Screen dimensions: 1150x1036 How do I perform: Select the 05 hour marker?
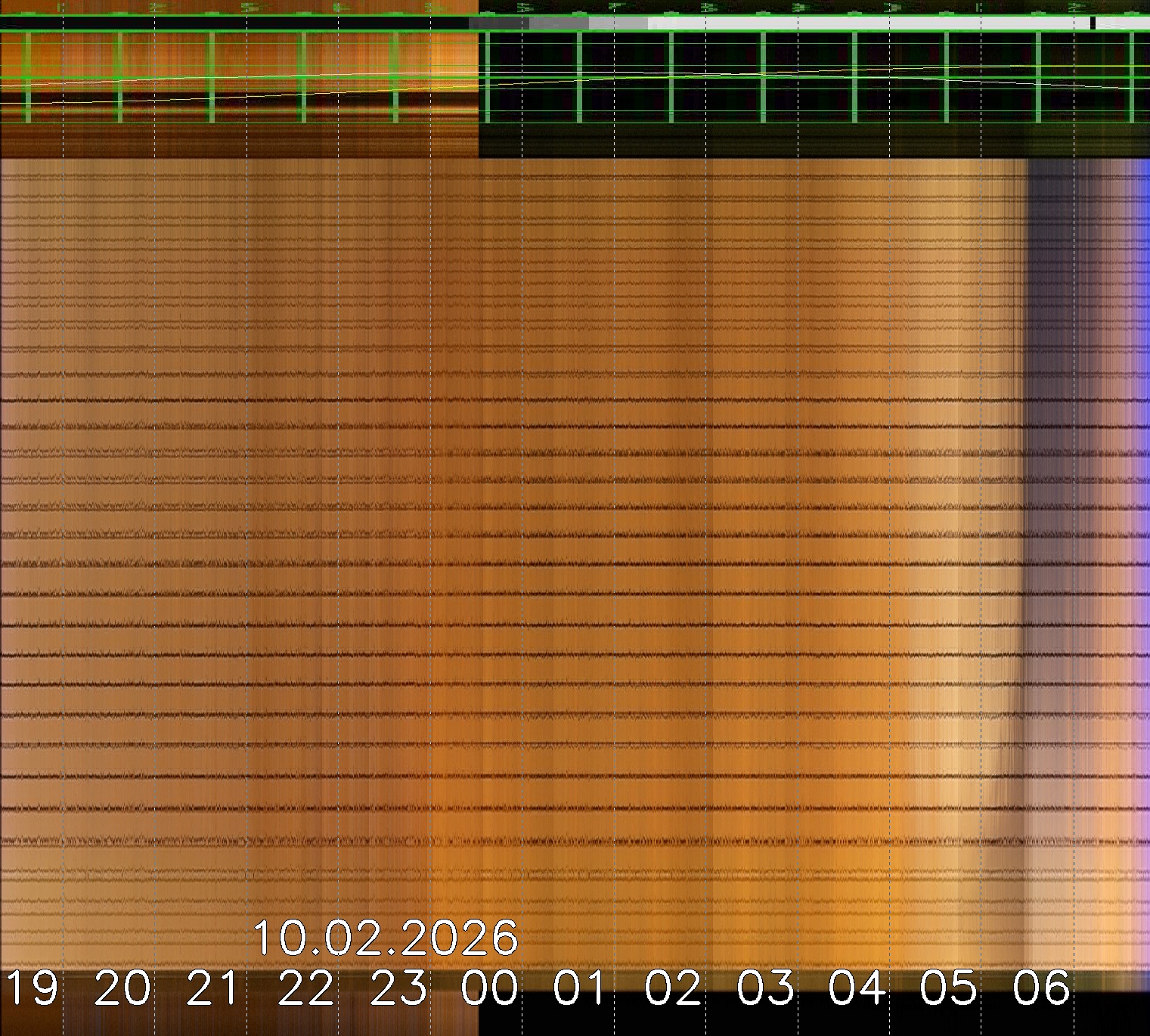(949, 988)
